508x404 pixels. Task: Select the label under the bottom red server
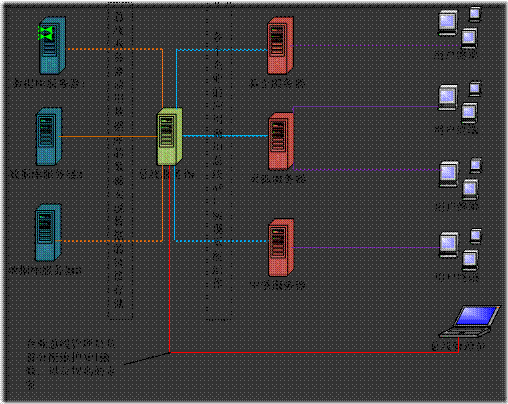coord(278,285)
